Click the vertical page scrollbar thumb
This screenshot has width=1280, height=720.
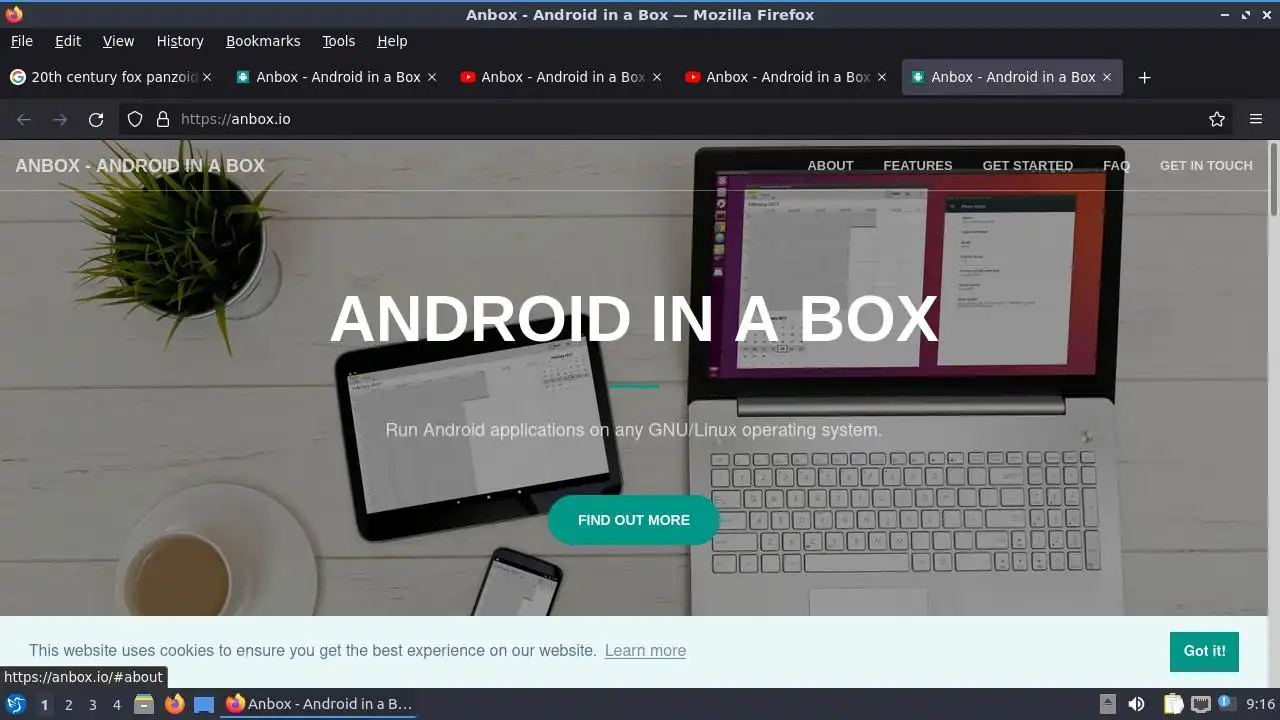pos(1273,180)
